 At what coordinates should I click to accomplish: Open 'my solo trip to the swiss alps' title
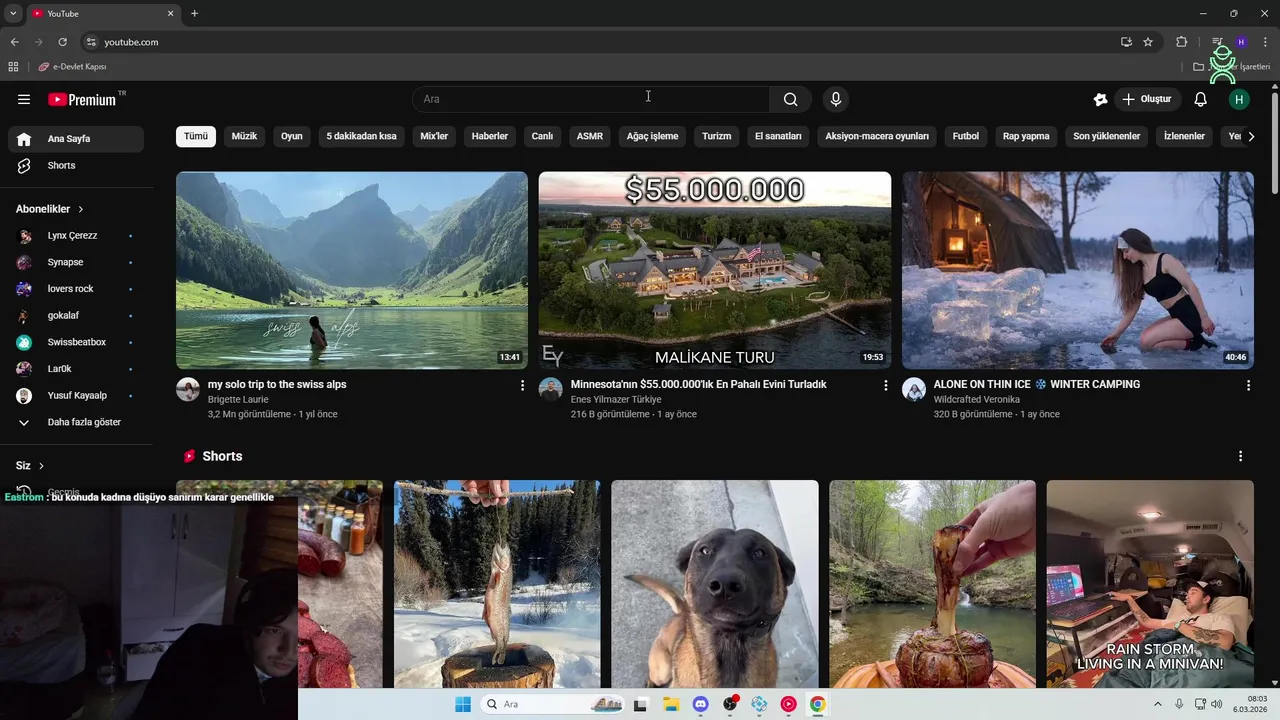[277, 384]
